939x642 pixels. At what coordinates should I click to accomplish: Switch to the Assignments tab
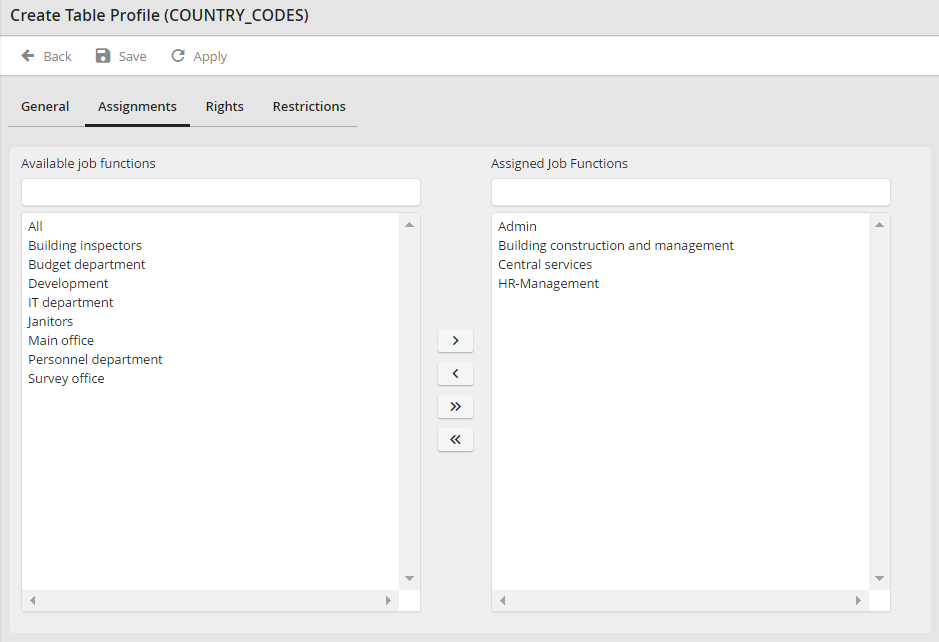[x=137, y=107]
